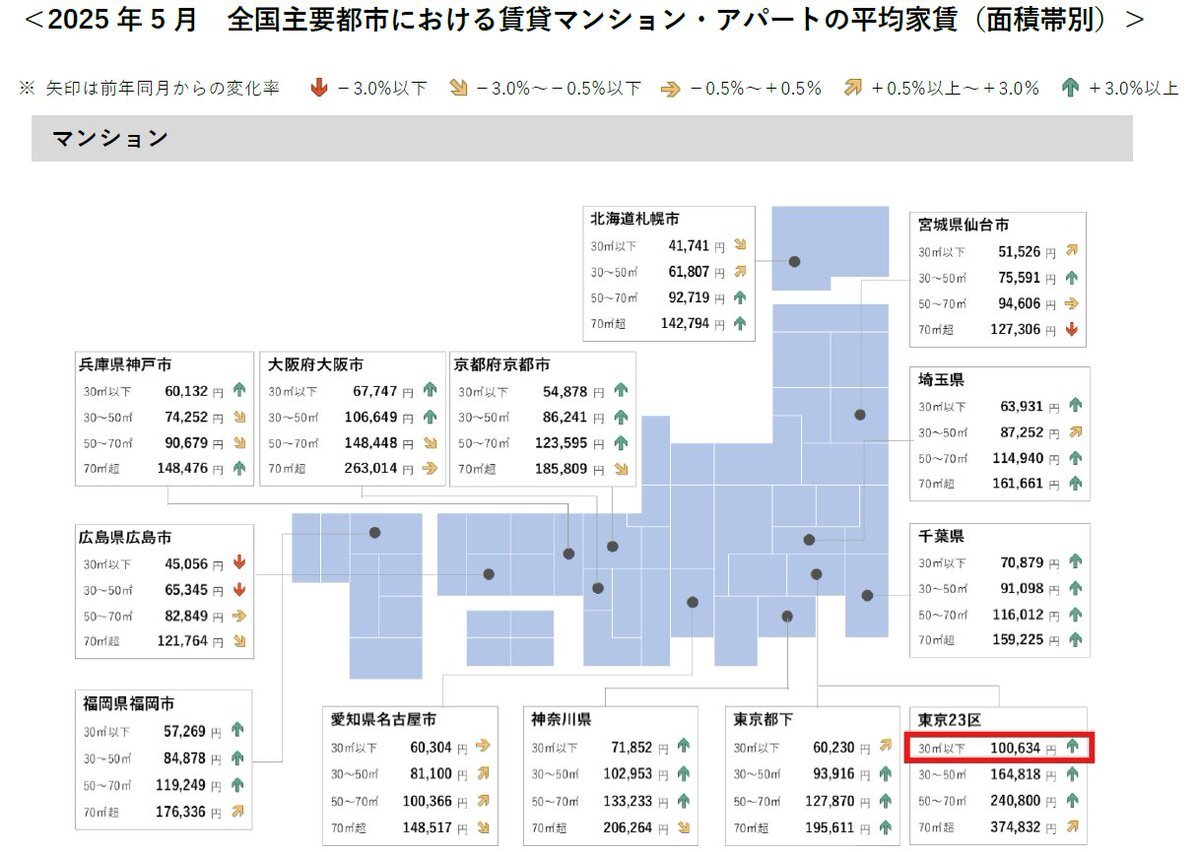
Task: Click the 広島県広島市 card title
Action: coord(126,536)
